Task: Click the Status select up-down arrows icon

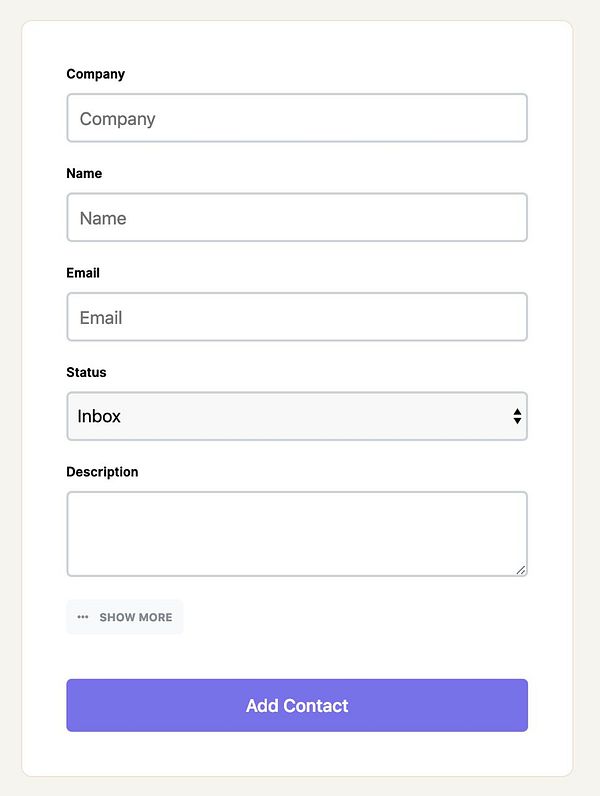Action: pos(517,416)
